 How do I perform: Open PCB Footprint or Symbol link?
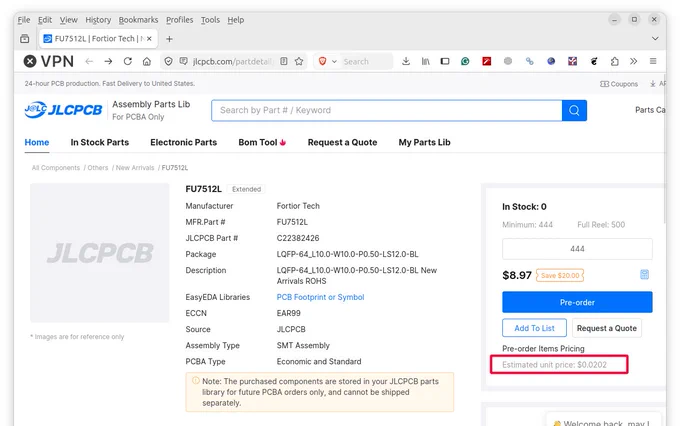pyautogui.click(x=320, y=297)
